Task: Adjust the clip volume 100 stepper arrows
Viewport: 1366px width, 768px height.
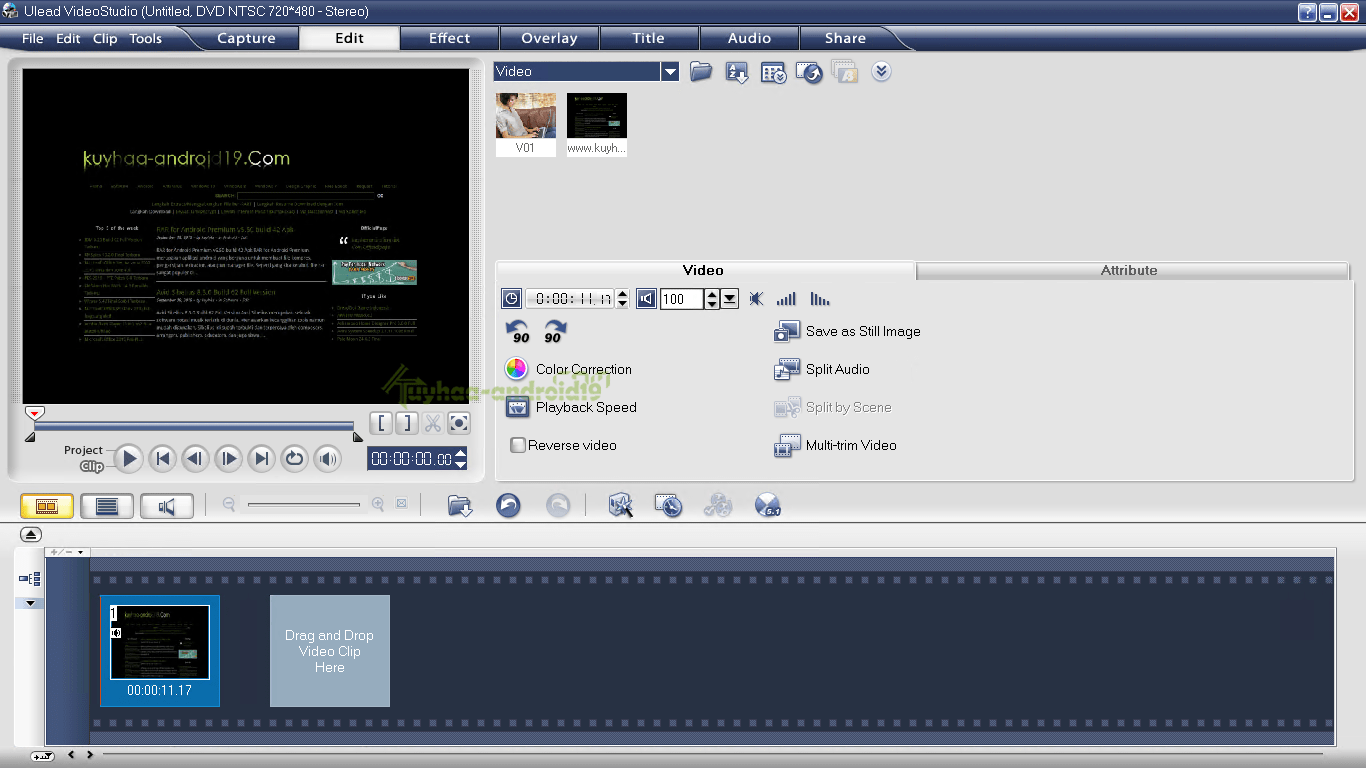Action: click(x=712, y=298)
